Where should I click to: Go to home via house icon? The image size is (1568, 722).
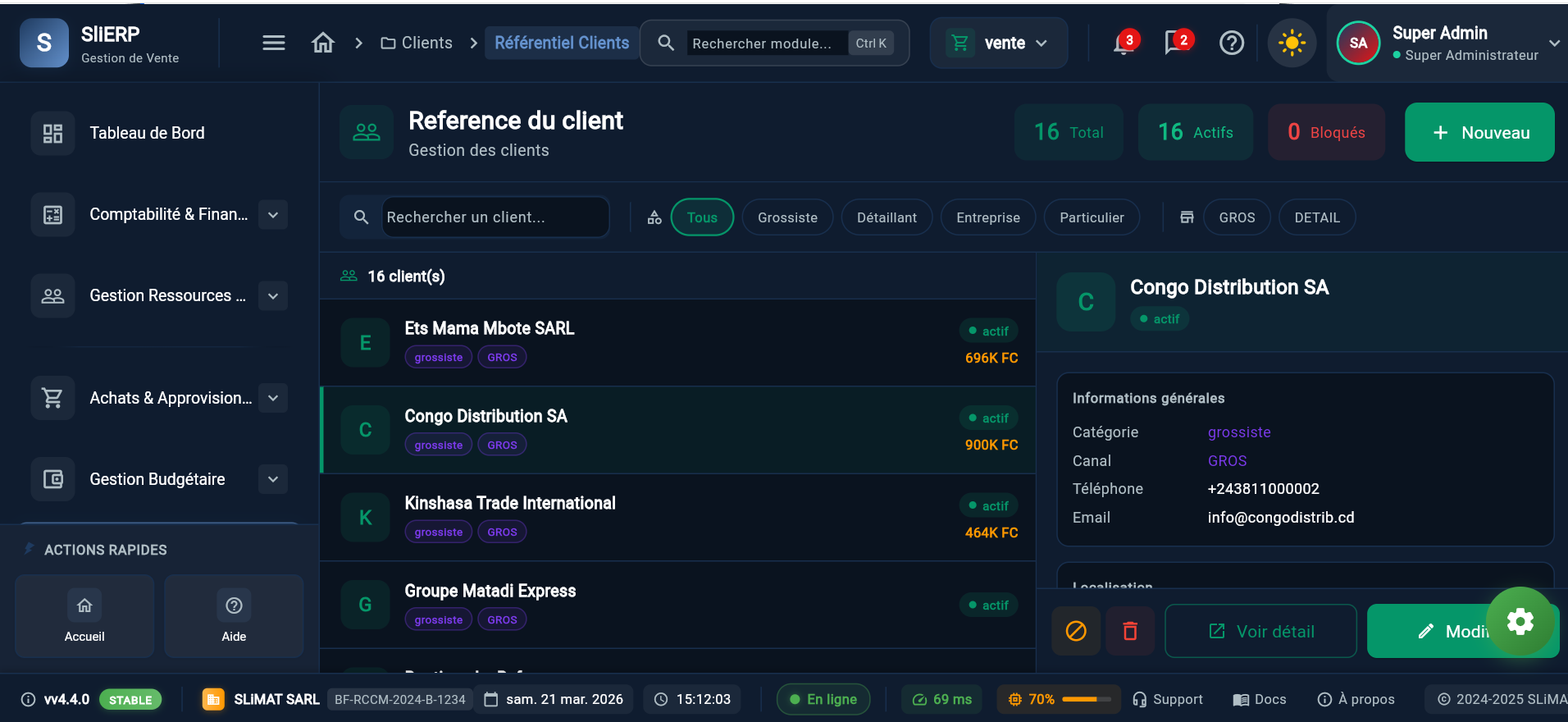tap(323, 43)
